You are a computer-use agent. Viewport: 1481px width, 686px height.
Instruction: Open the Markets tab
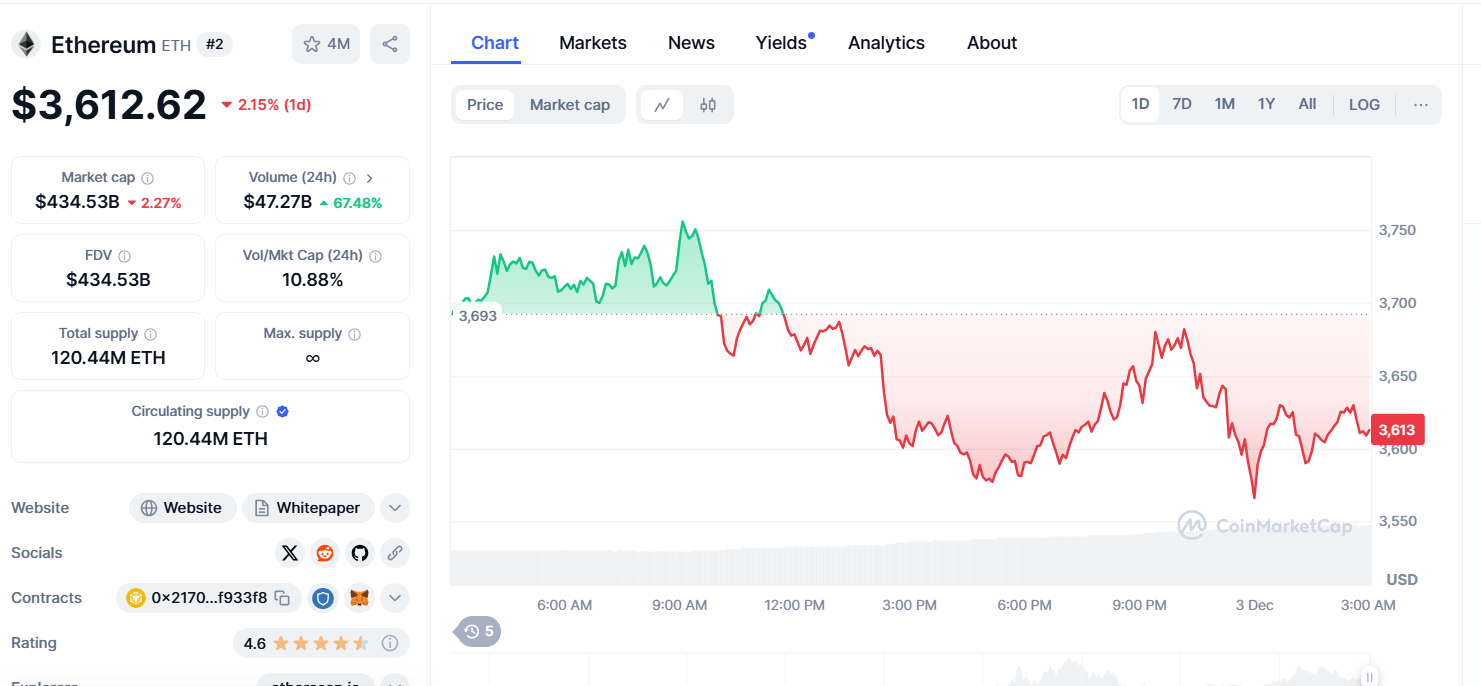(x=593, y=43)
